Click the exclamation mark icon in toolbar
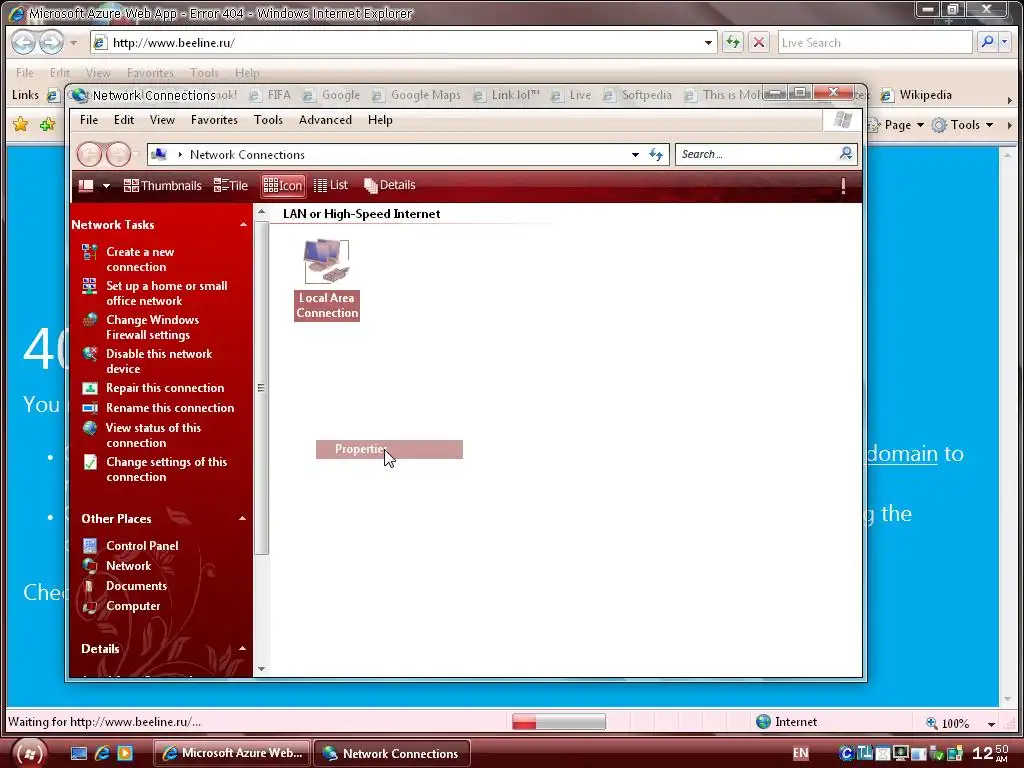 click(x=843, y=186)
